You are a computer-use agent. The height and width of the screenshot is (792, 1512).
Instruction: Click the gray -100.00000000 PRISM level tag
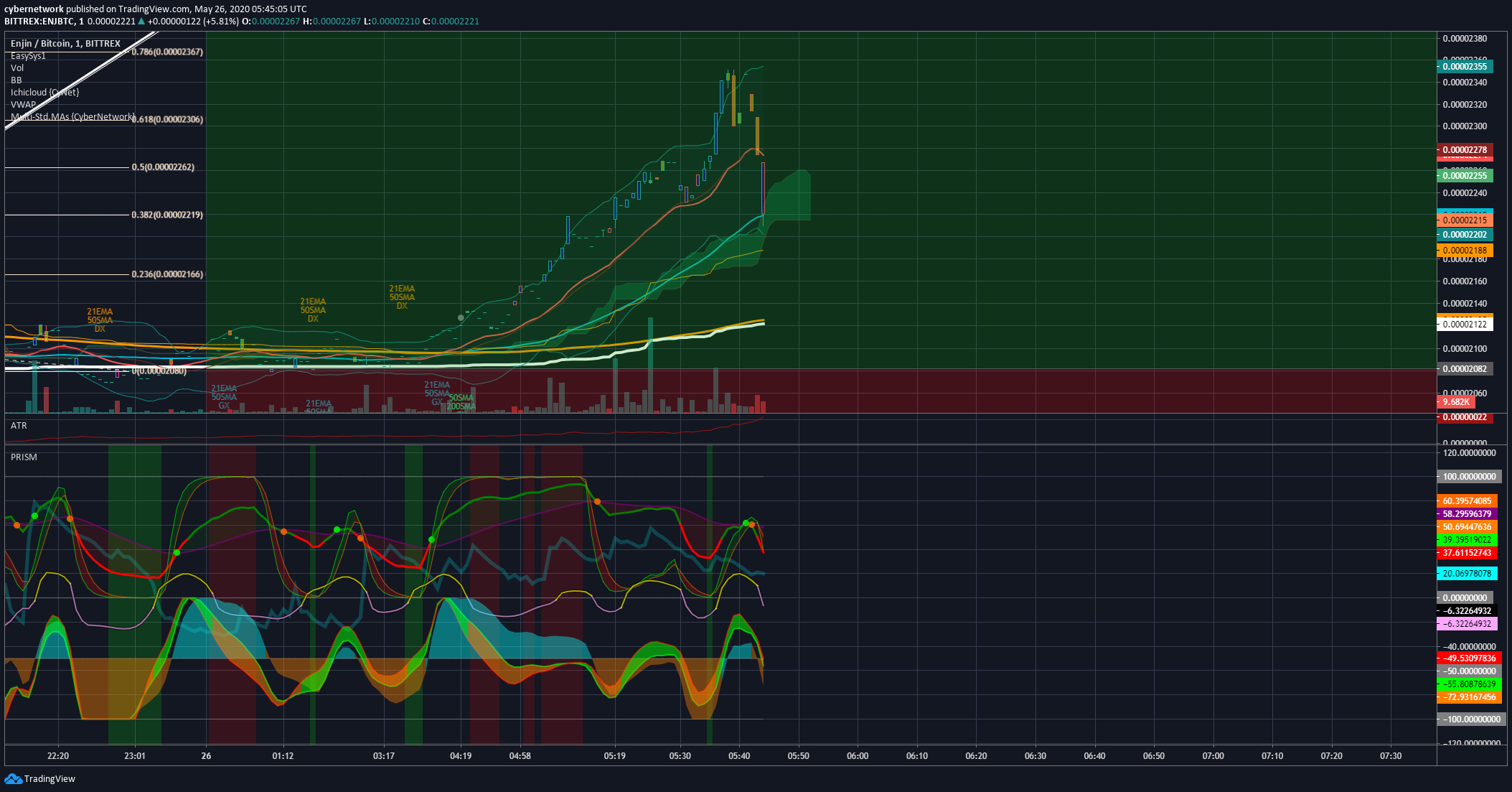click(x=1471, y=719)
